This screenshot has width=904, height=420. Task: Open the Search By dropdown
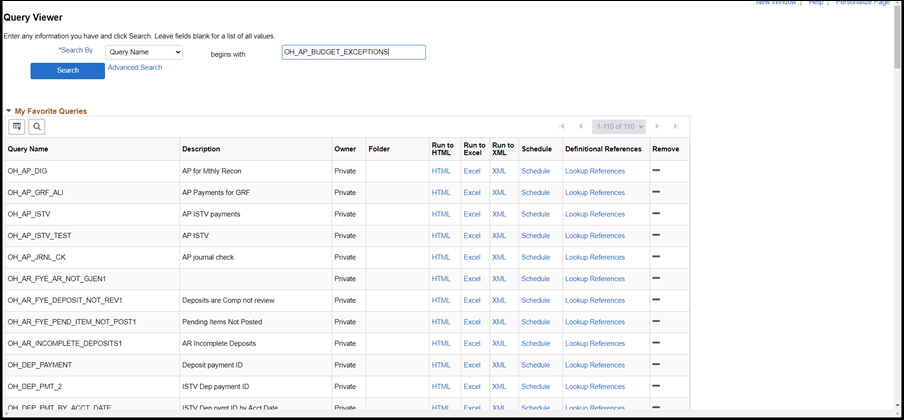click(x=144, y=52)
